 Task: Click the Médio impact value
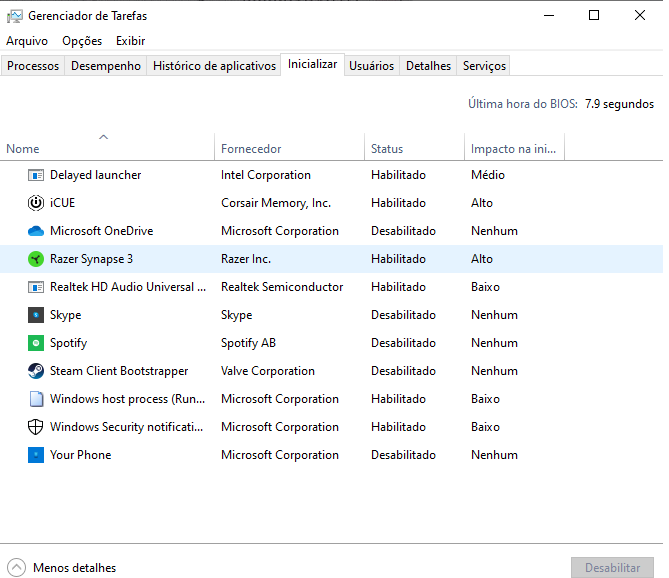tap(488, 175)
